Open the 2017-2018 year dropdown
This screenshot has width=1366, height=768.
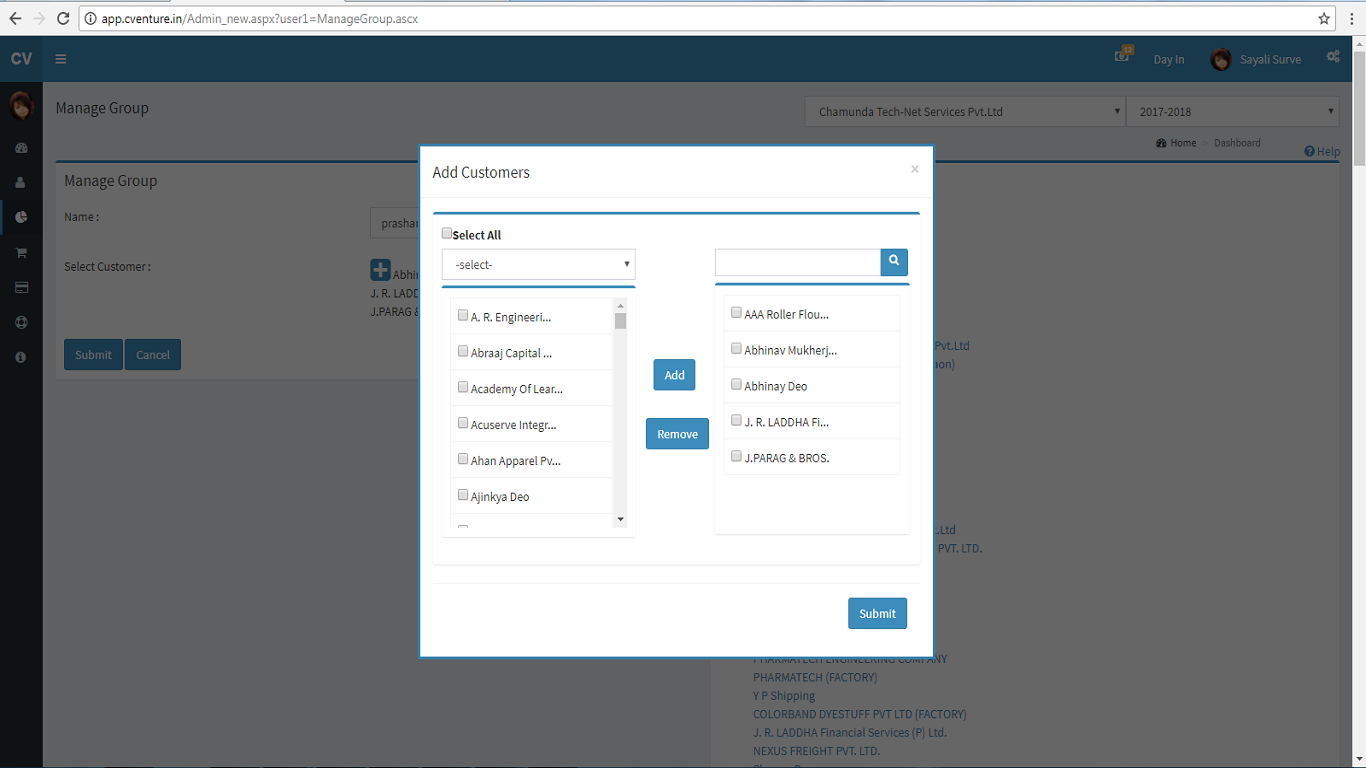click(x=1232, y=111)
